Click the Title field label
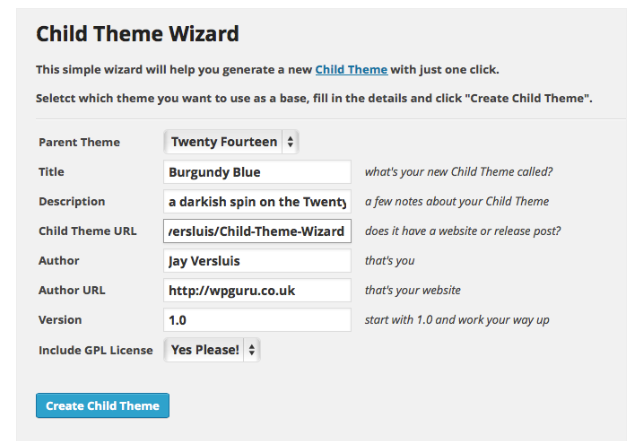640x441 pixels. tap(51, 172)
